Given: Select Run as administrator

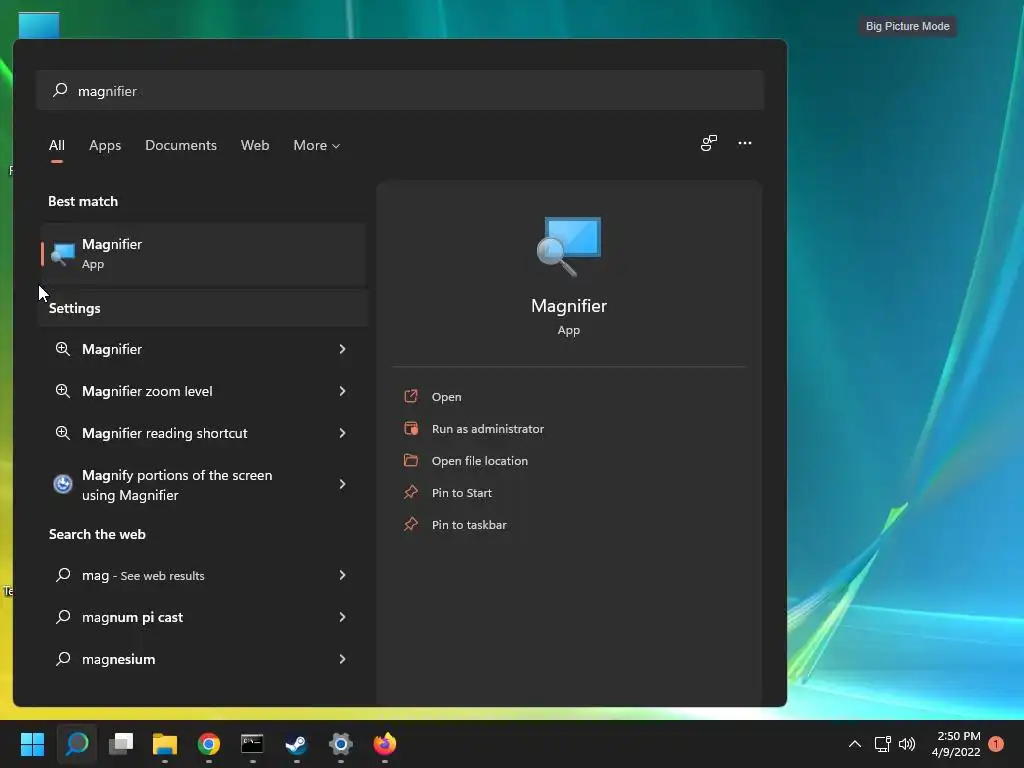Looking at the screenshot, I should (x=488, y=429).
